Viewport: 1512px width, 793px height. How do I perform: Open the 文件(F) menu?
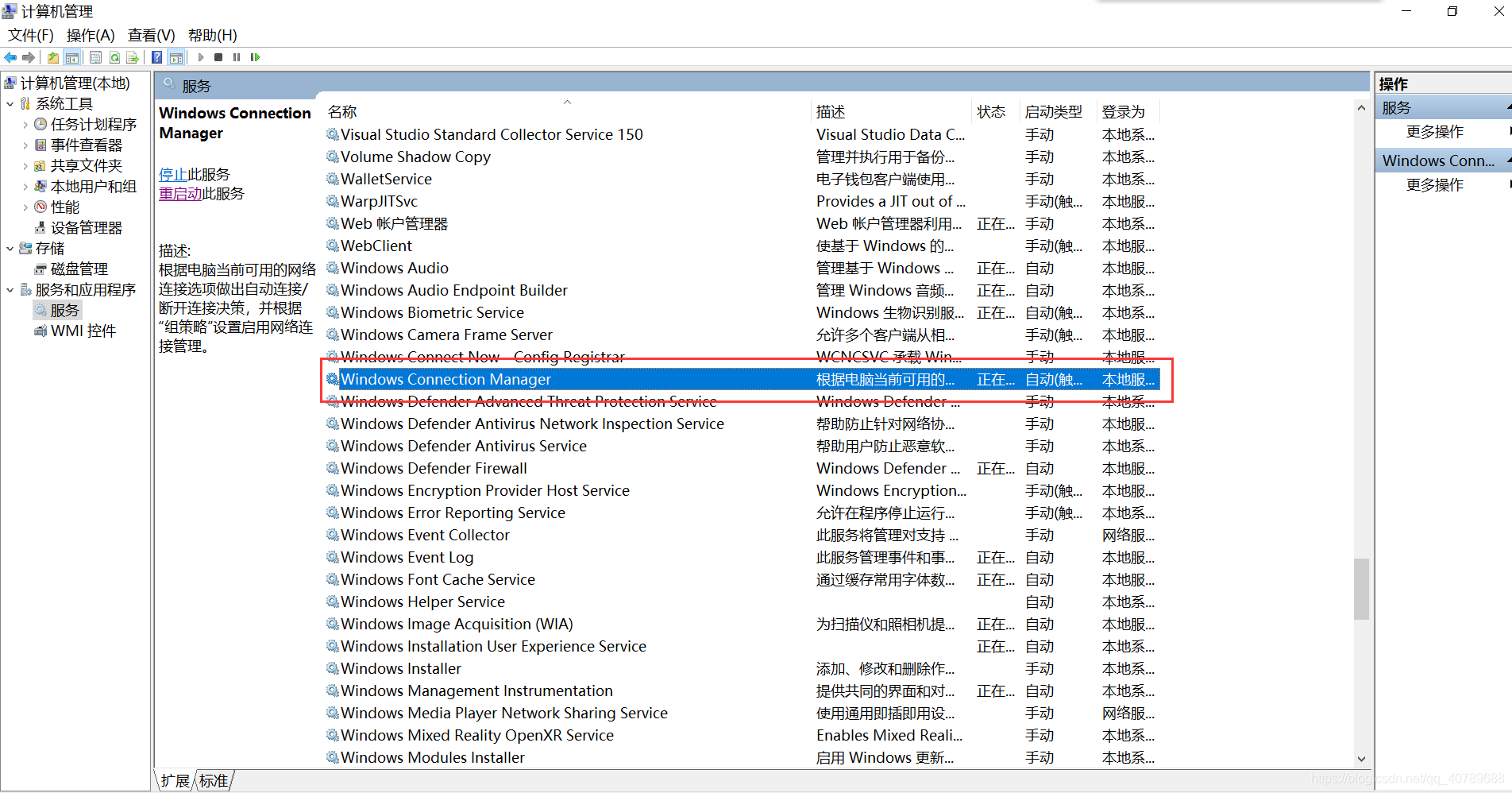click(x=30, y=35)
